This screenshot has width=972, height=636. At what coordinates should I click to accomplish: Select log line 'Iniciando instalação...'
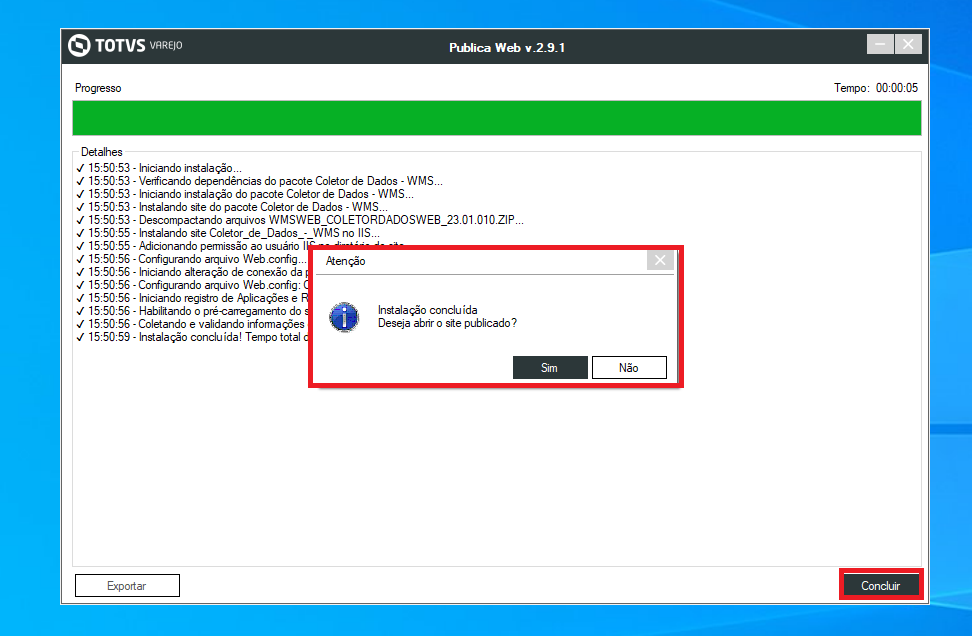pos(159,168)
